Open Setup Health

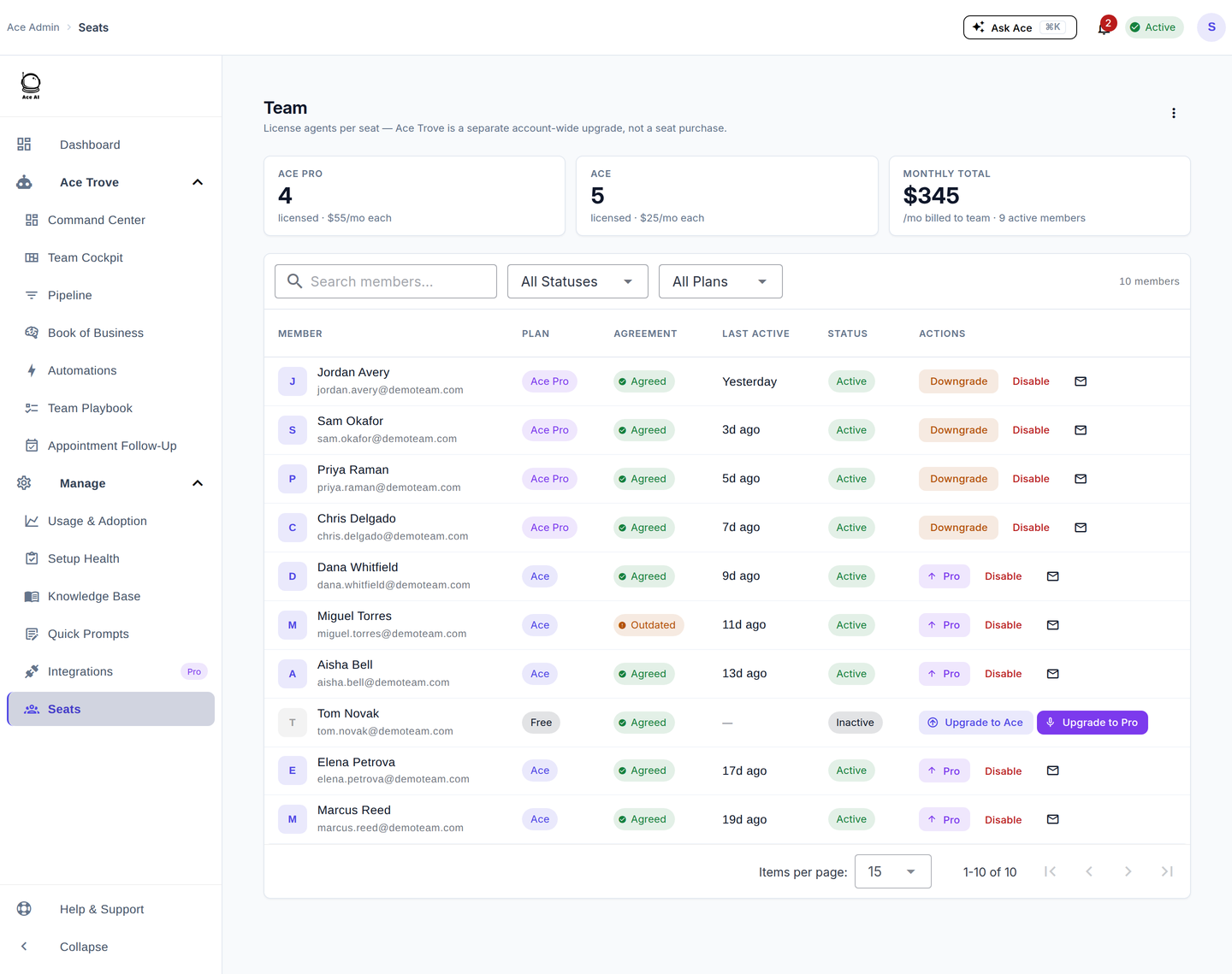coord(110,558)
